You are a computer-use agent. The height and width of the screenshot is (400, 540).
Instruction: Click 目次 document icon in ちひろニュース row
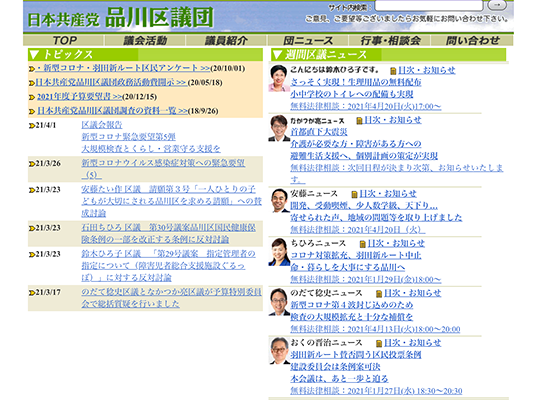coord(362,244)
